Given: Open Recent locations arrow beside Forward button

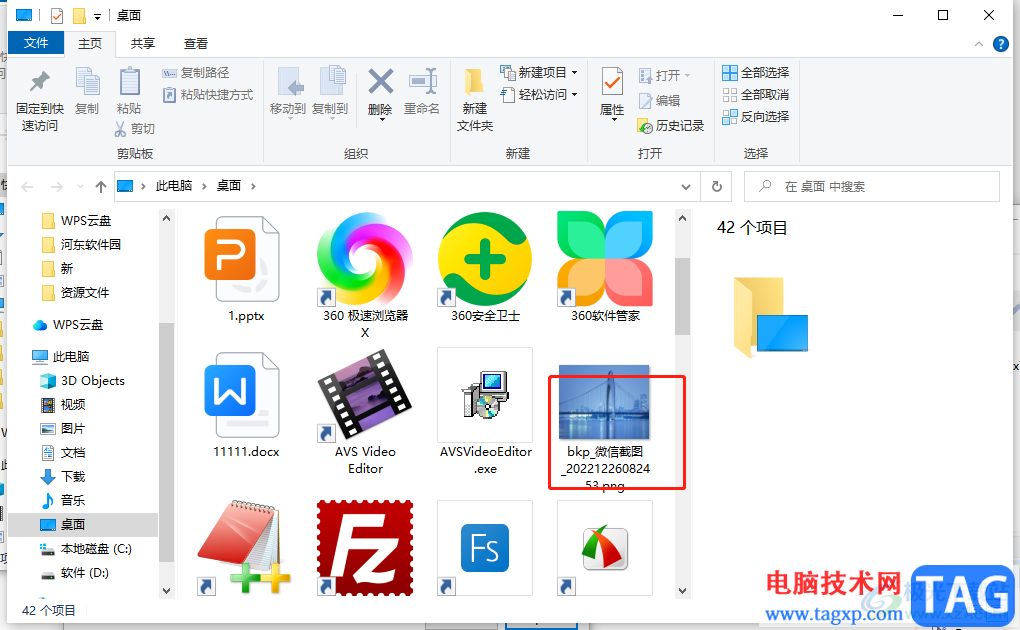Looking at the screenshot, I should (80, 187).
